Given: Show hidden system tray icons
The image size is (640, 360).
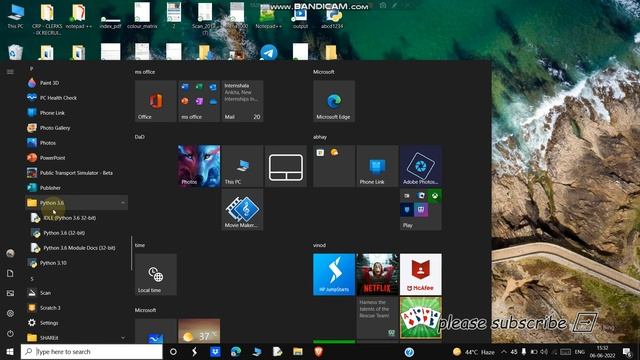Looking at the screenshot, I should point(504,352).
